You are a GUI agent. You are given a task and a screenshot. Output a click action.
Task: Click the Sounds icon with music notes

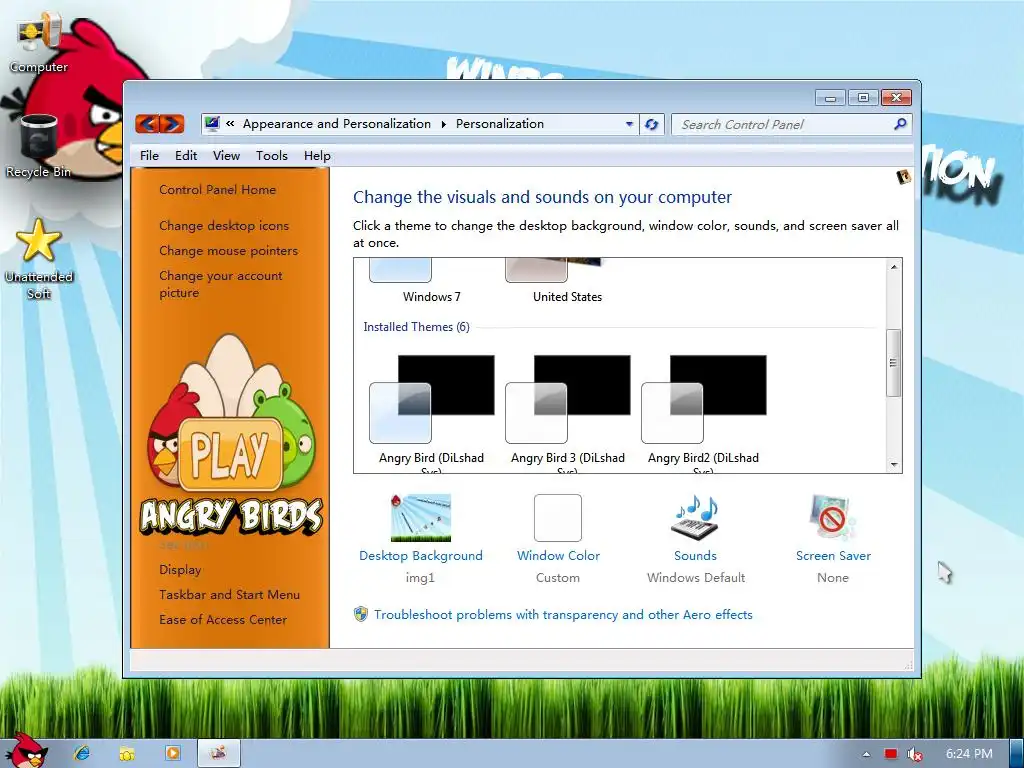pyautogui.click(x=696, y=518)
